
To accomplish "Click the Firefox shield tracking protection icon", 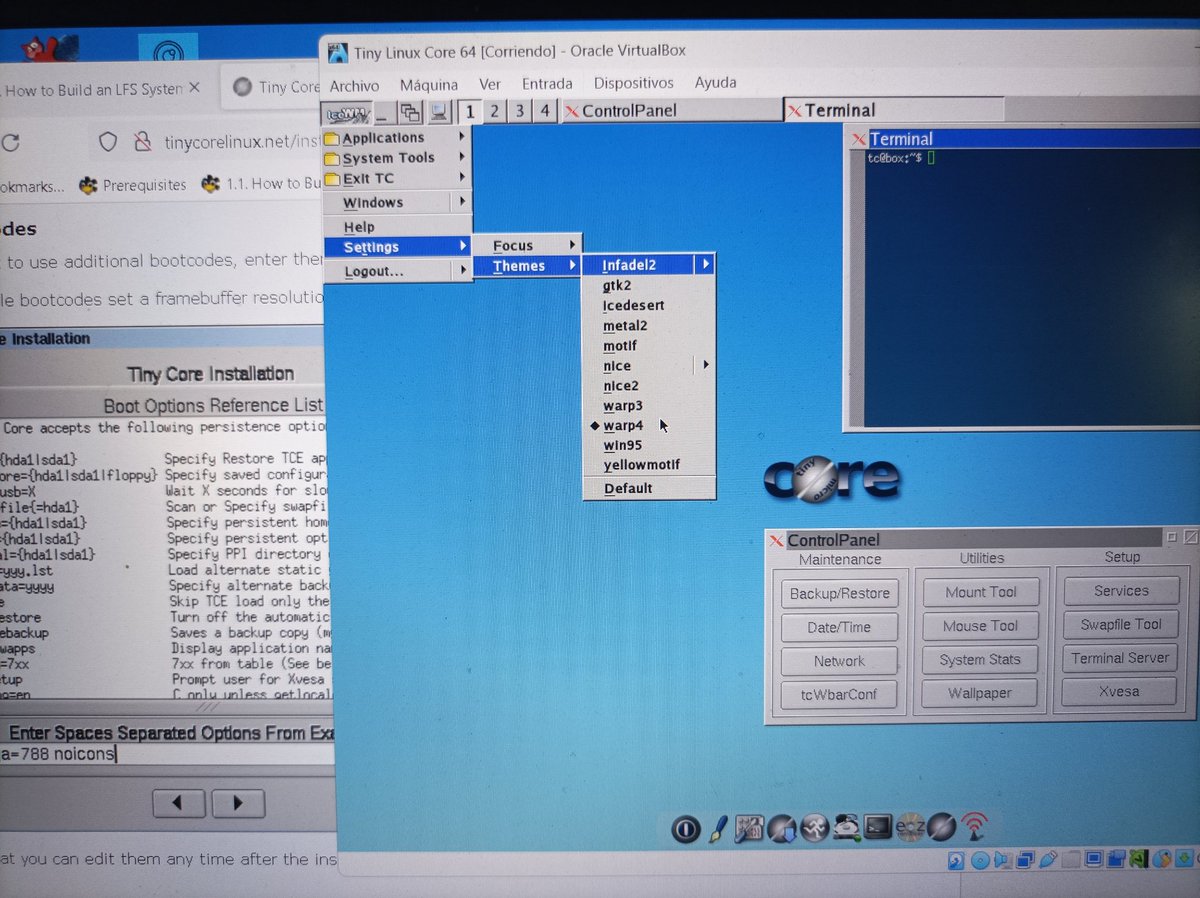I will click(108, 142).
